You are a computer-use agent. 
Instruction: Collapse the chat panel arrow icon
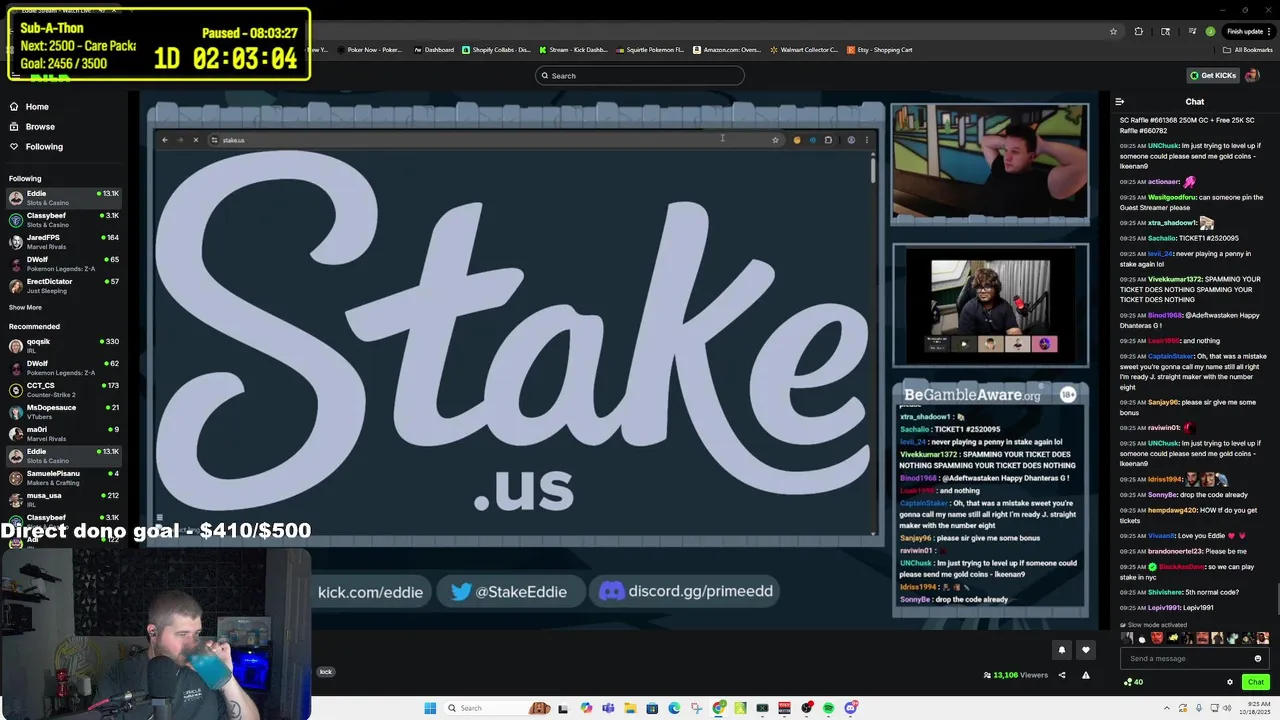(1120, 101)
